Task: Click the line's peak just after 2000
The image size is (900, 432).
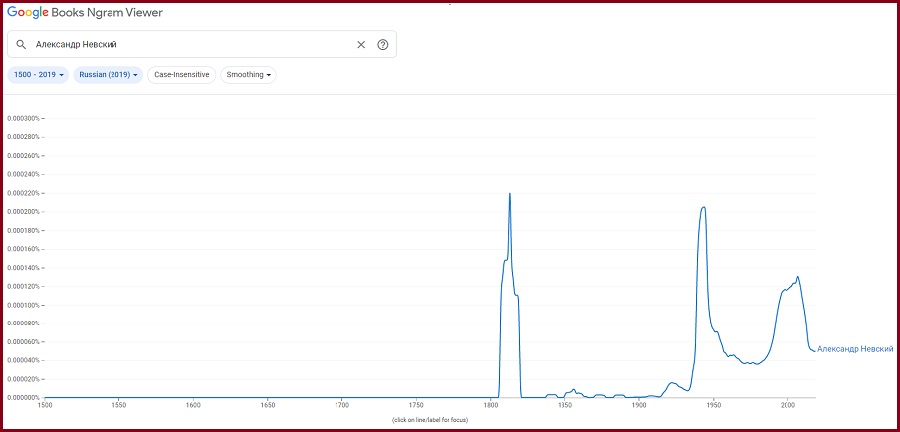Action: [797, 277]
